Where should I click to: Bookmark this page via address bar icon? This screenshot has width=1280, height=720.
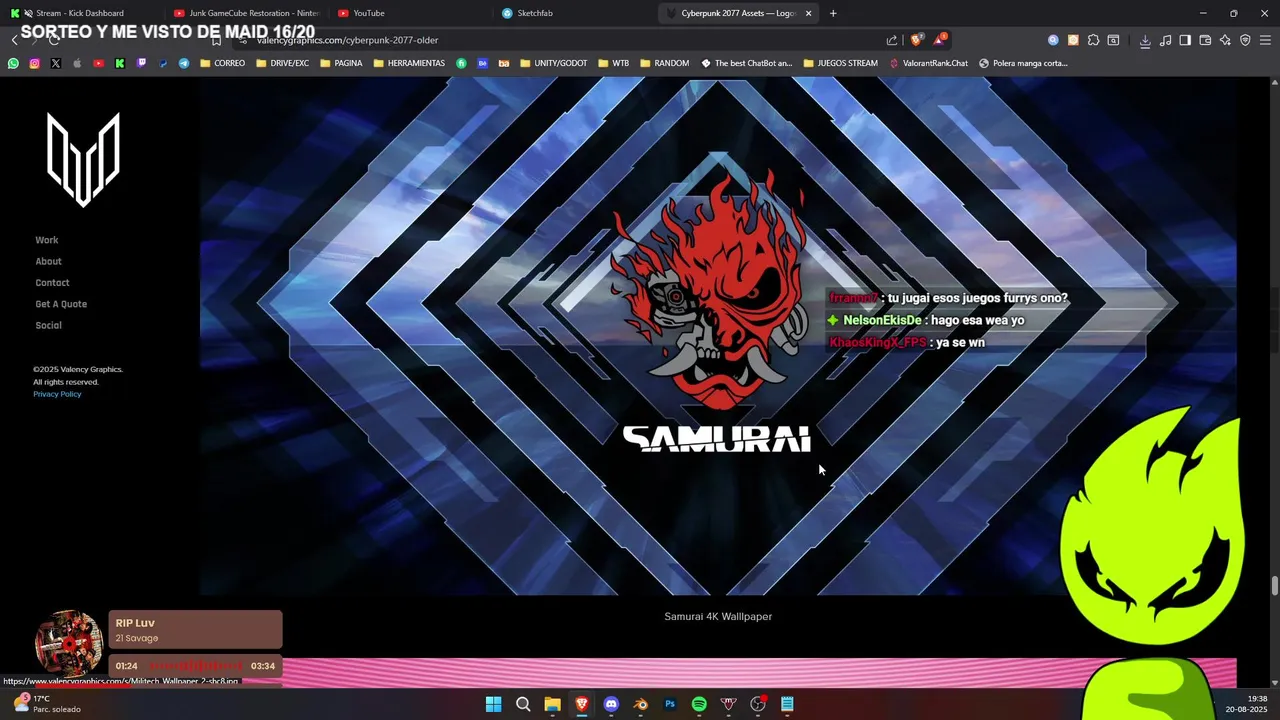pyautogui.click(x=216, y=40)
